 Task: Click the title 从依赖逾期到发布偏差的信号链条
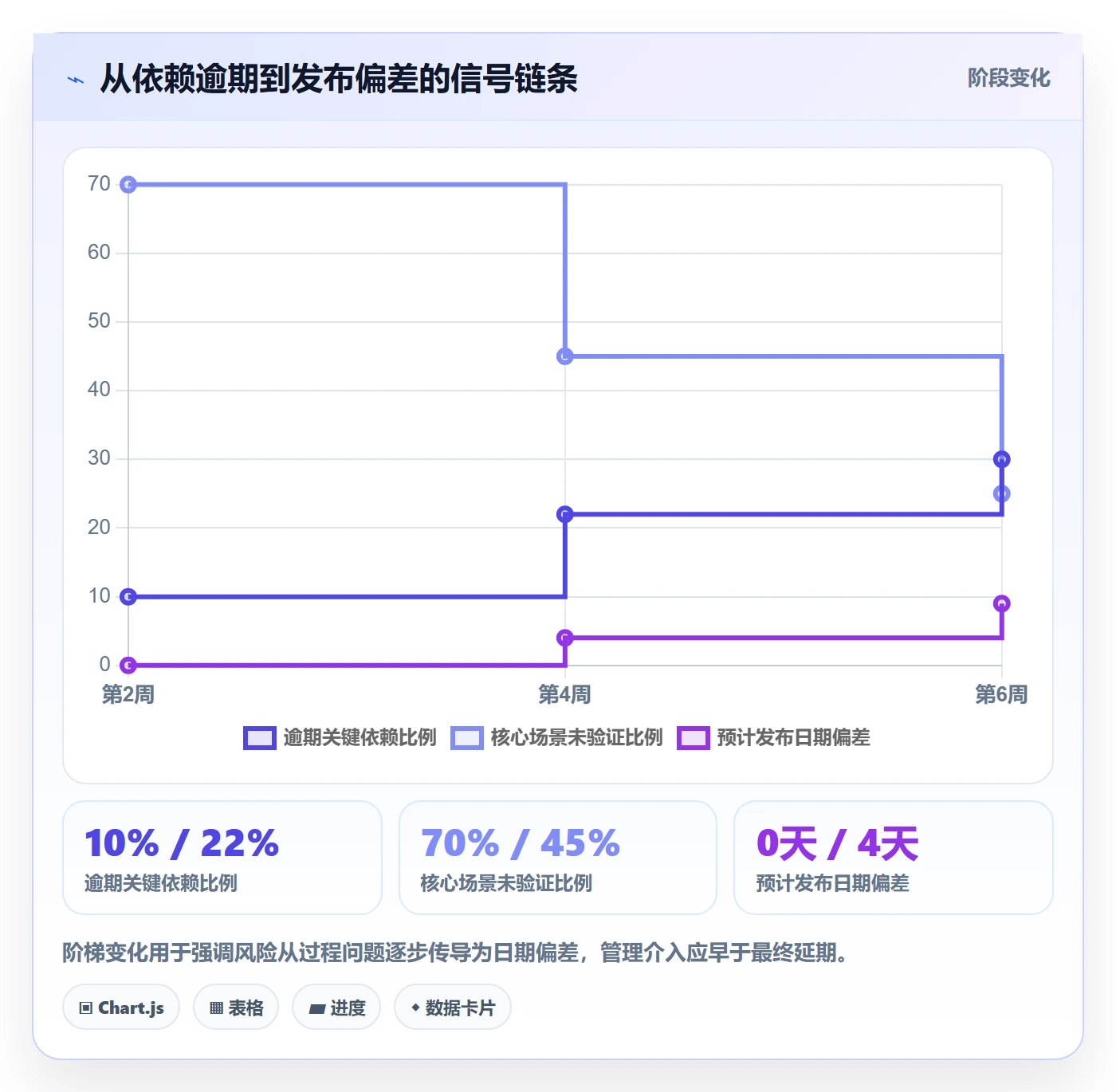point(339,79)
